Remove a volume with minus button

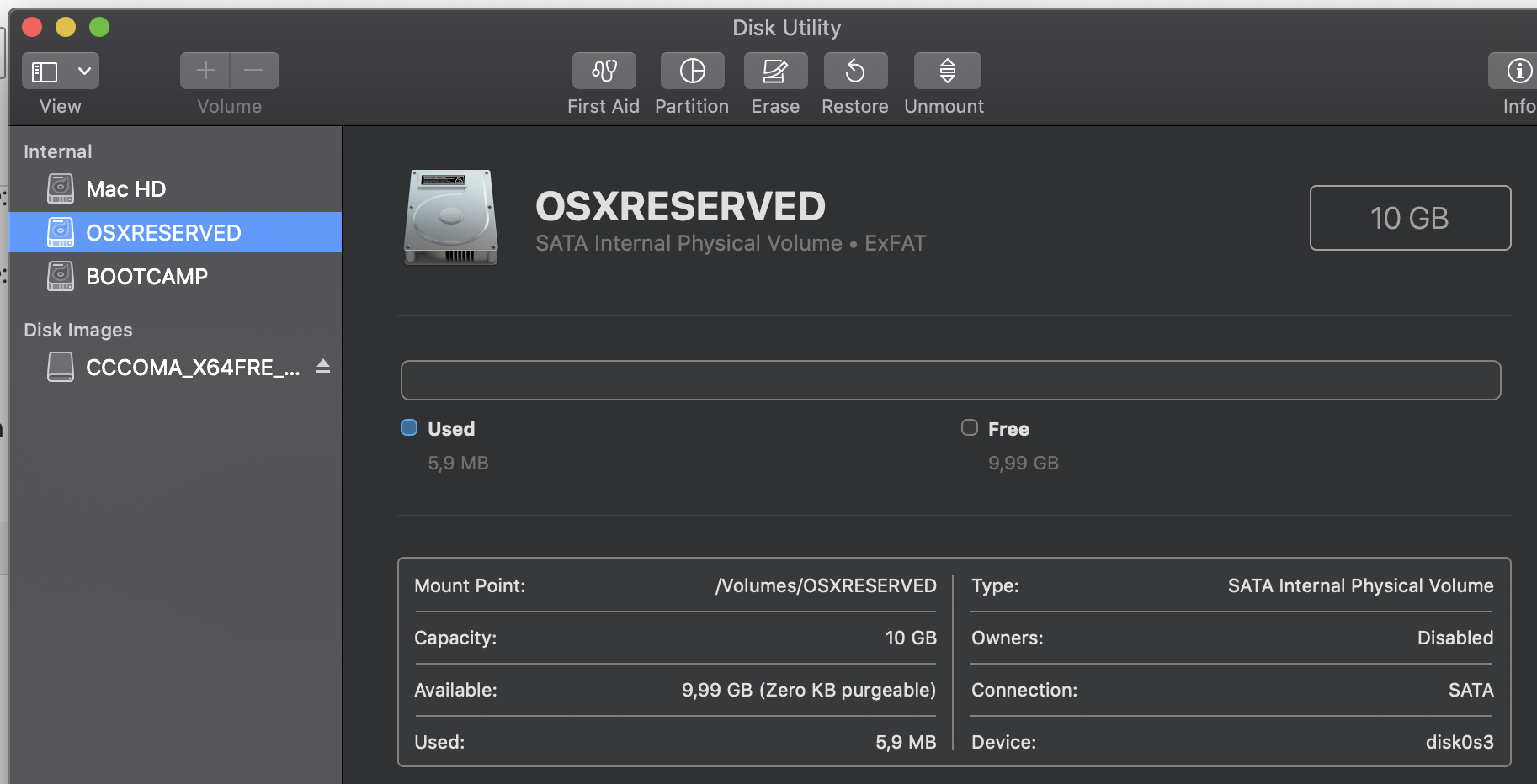point(254,71)
